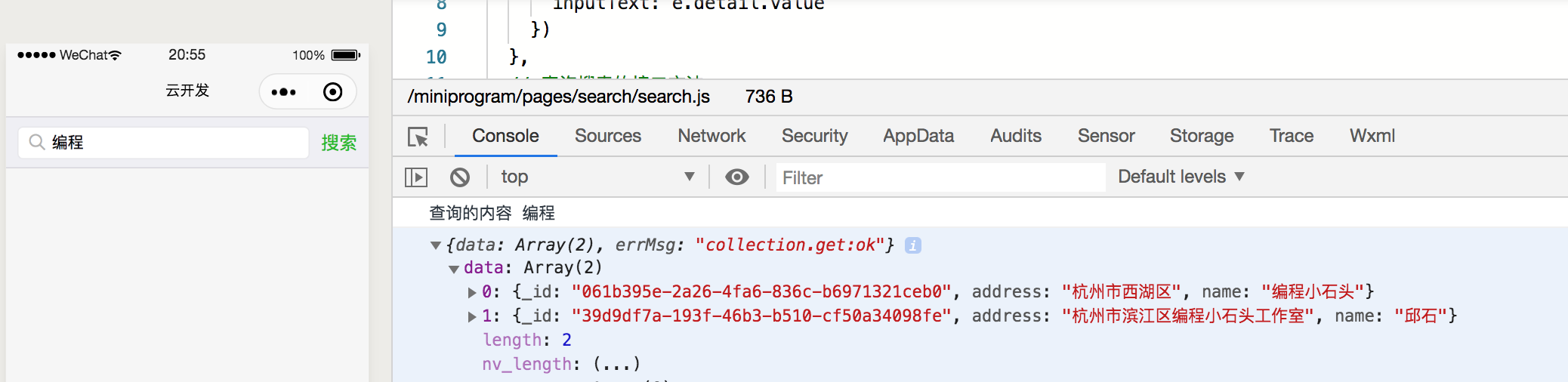Expand array item 1 entry
Viewport: 1568px width, 382px height.
tap(472, 316)
